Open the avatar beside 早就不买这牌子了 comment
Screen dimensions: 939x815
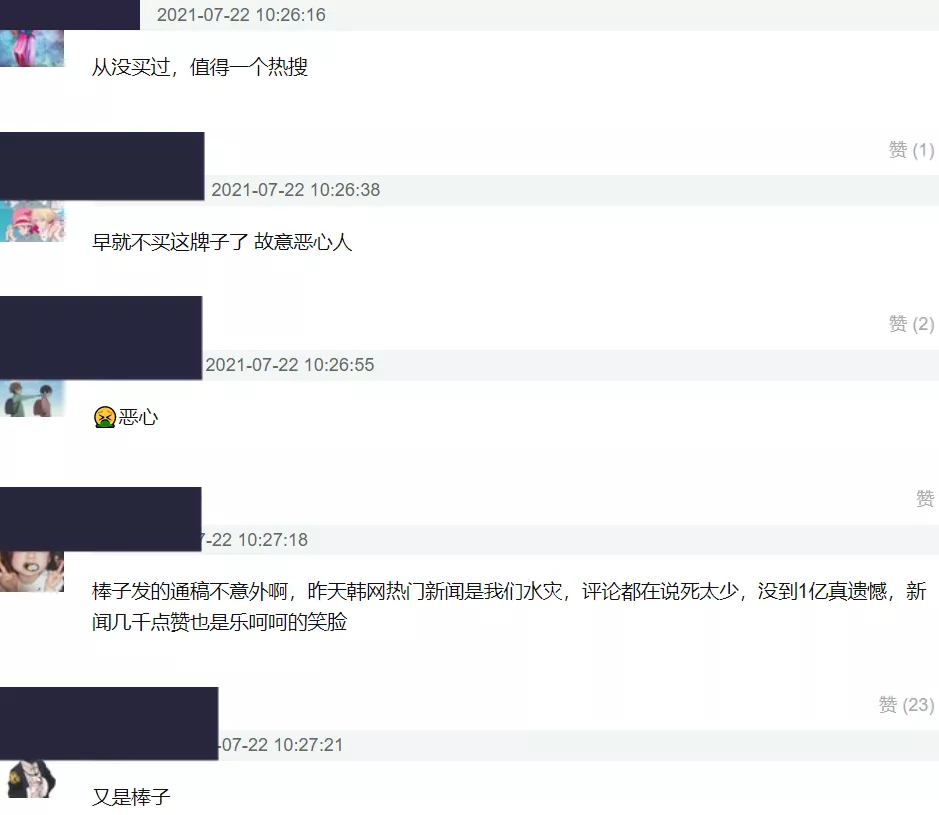pyautogui.click(x=32, y=221)
